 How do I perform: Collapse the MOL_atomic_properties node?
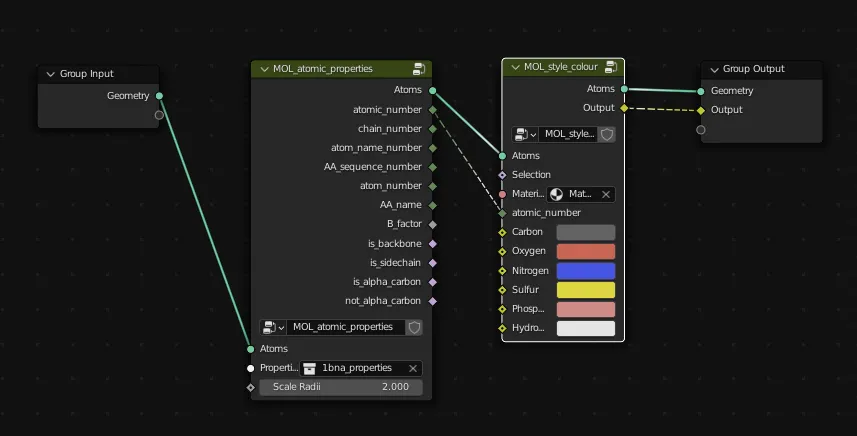point(265,69)
